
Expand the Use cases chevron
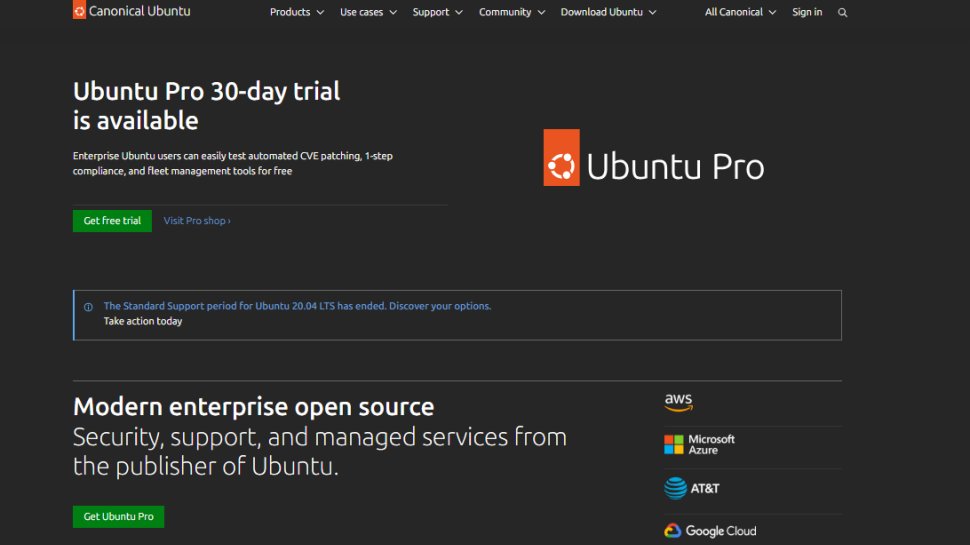pyautogui.click(x=393, y=12)
